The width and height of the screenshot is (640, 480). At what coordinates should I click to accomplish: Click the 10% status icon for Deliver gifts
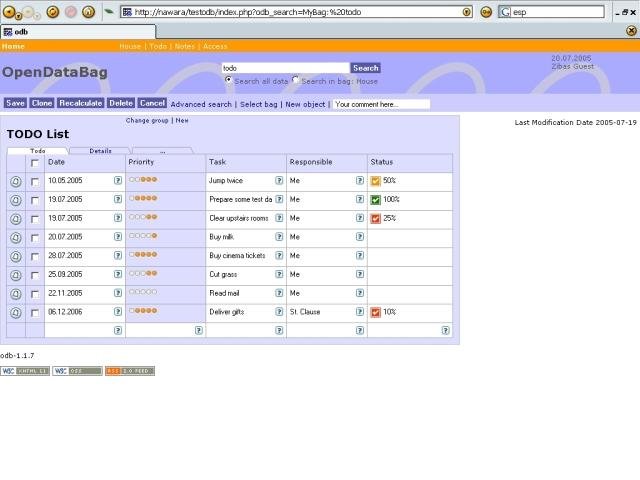pos(376,312)
